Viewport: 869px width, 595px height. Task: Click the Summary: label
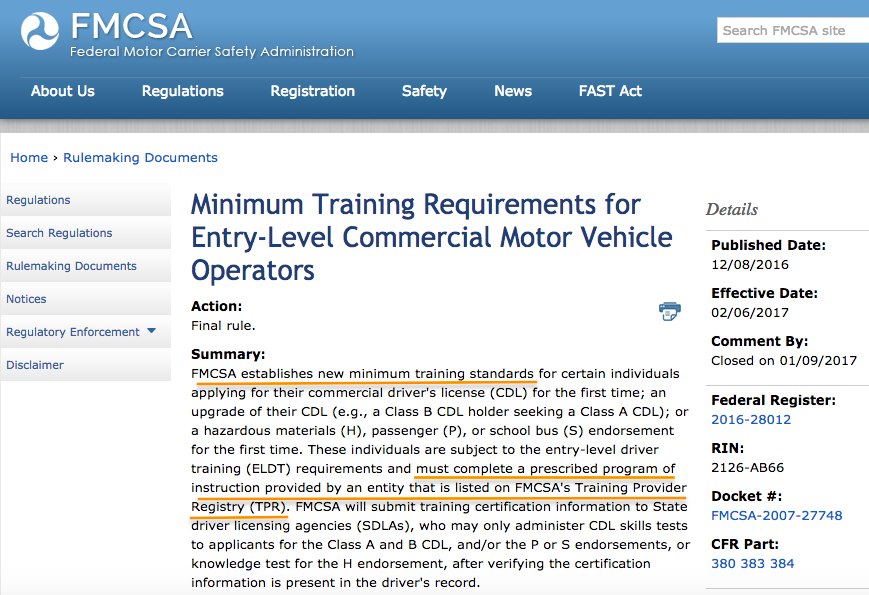tap(228, 354)
